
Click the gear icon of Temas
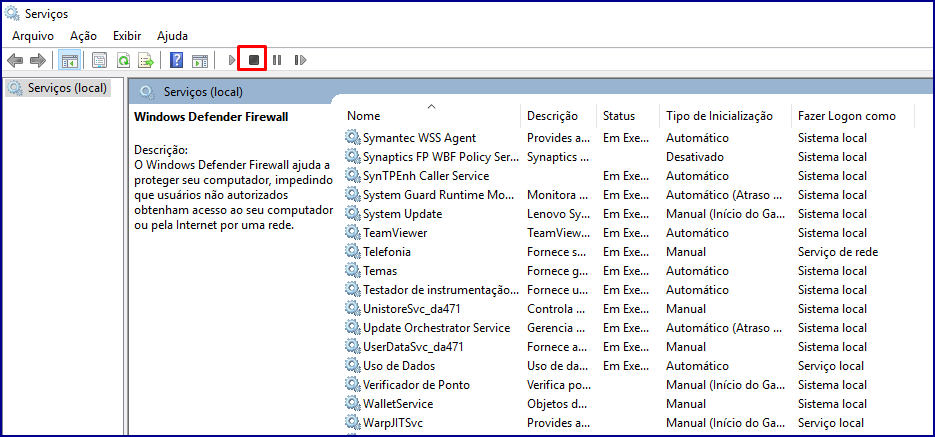pyautogui.click(x=353, y=271)
